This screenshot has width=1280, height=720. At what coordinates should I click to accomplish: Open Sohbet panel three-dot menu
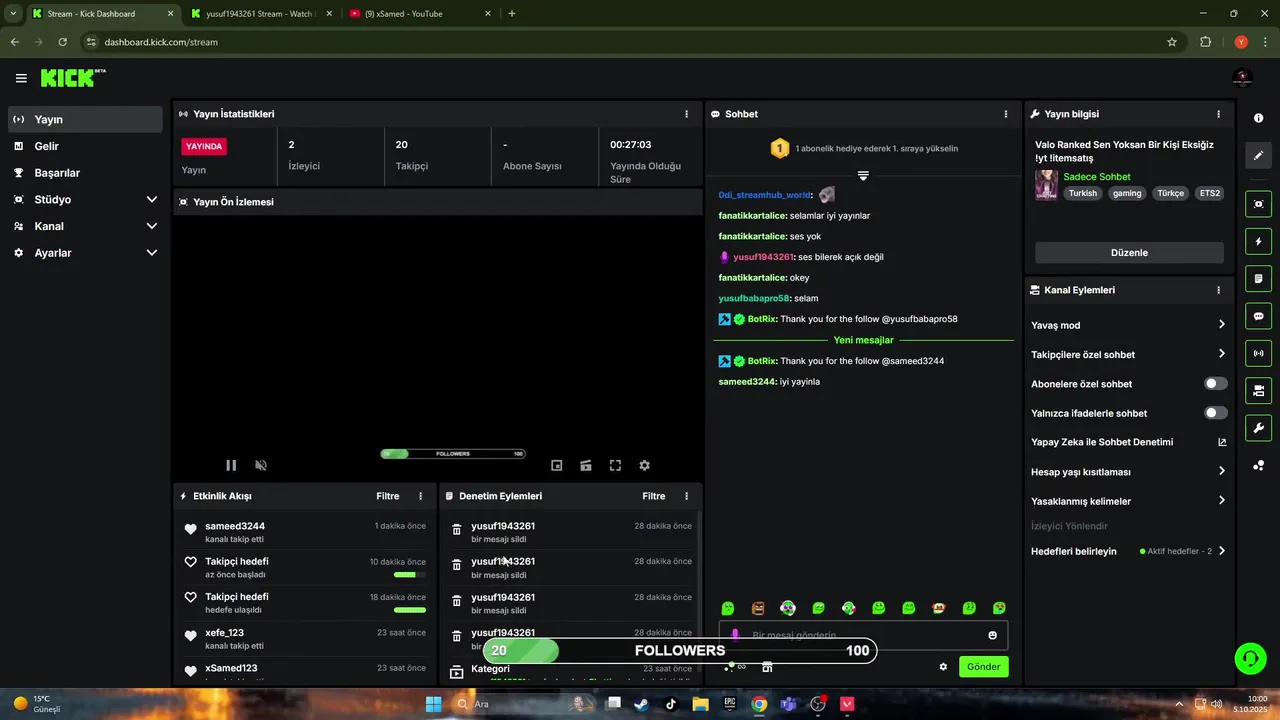[1005, 114]
